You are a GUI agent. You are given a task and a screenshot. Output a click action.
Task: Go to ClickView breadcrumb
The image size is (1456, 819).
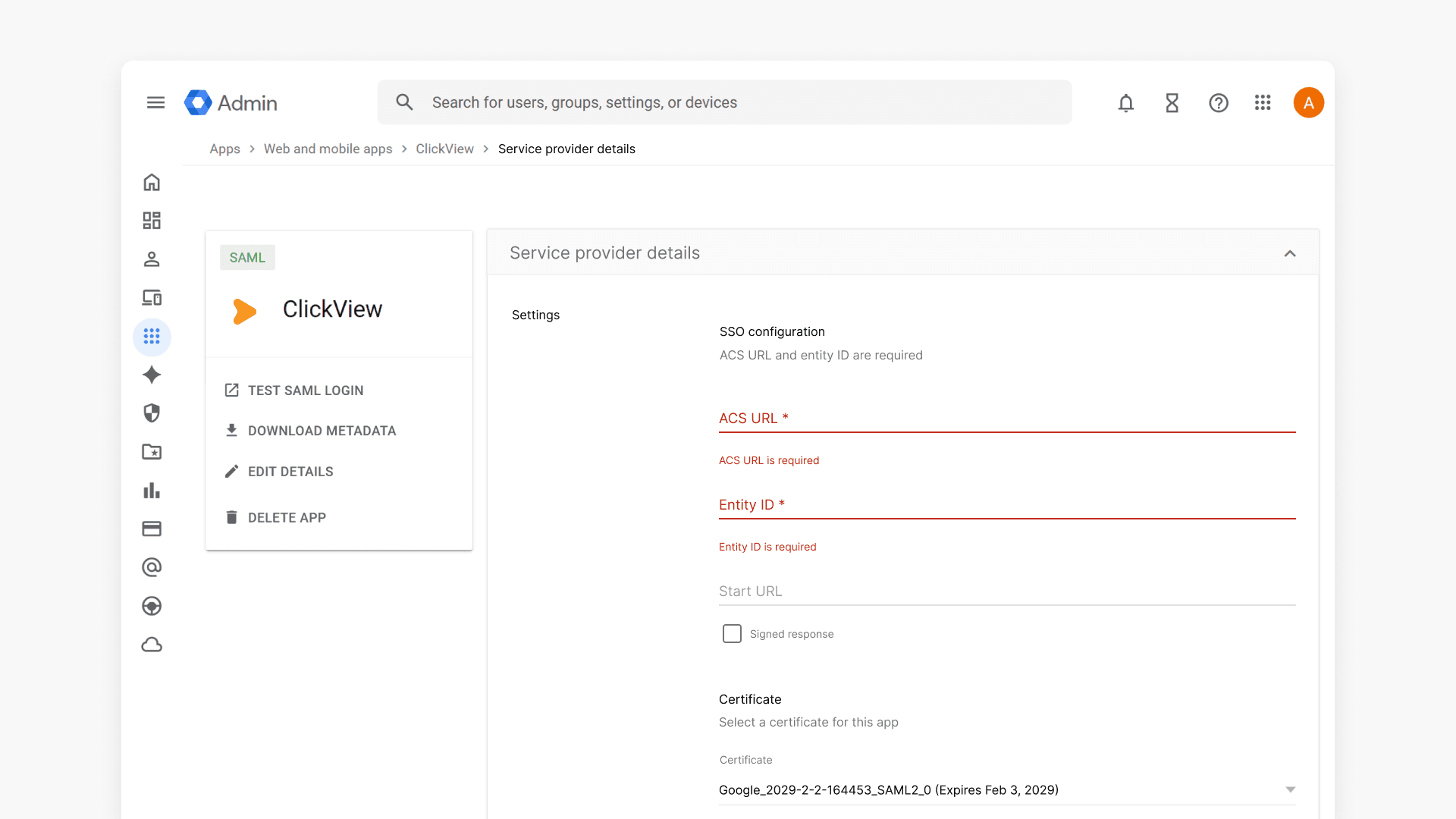pyautogui.click(x=444, y=149)
